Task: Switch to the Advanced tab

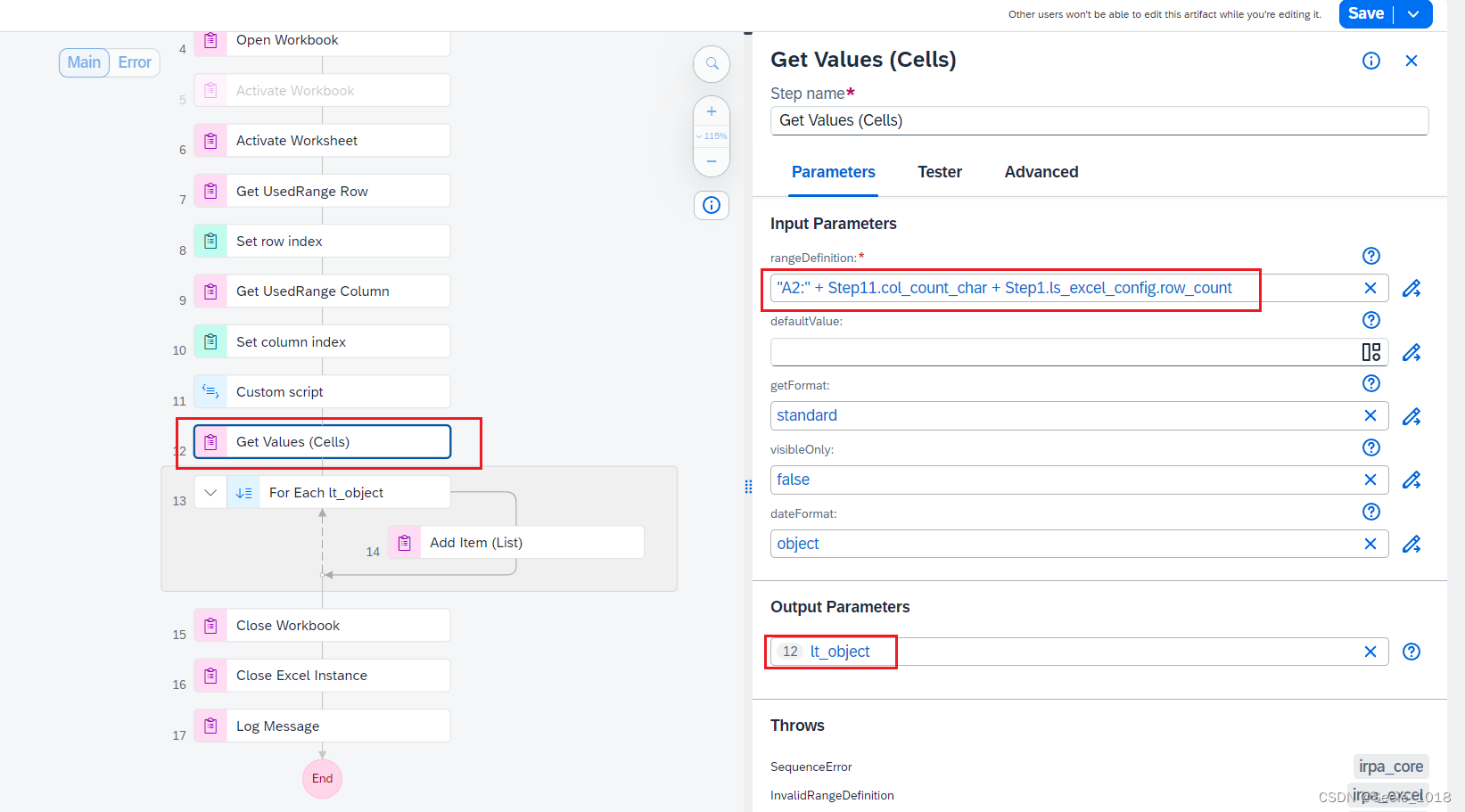Action: 1041,172
